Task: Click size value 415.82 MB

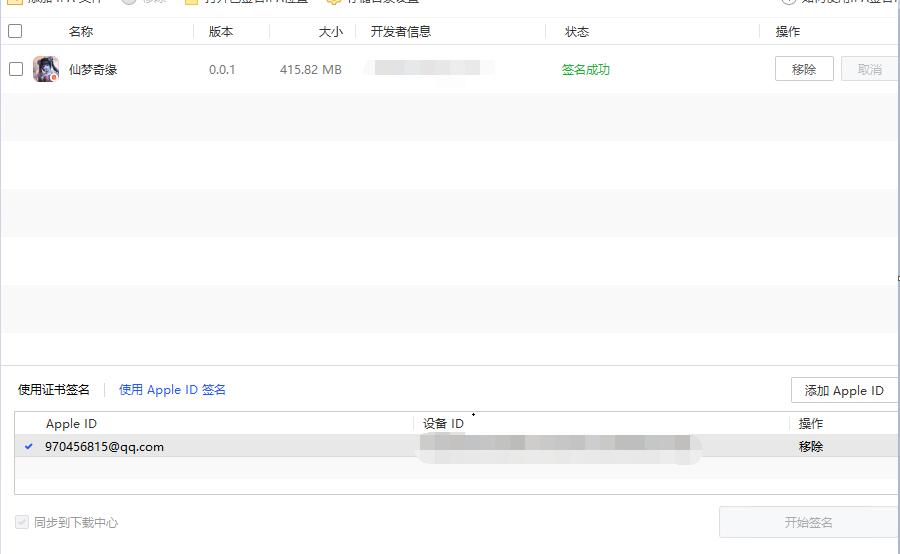Action: pos(311,70)
